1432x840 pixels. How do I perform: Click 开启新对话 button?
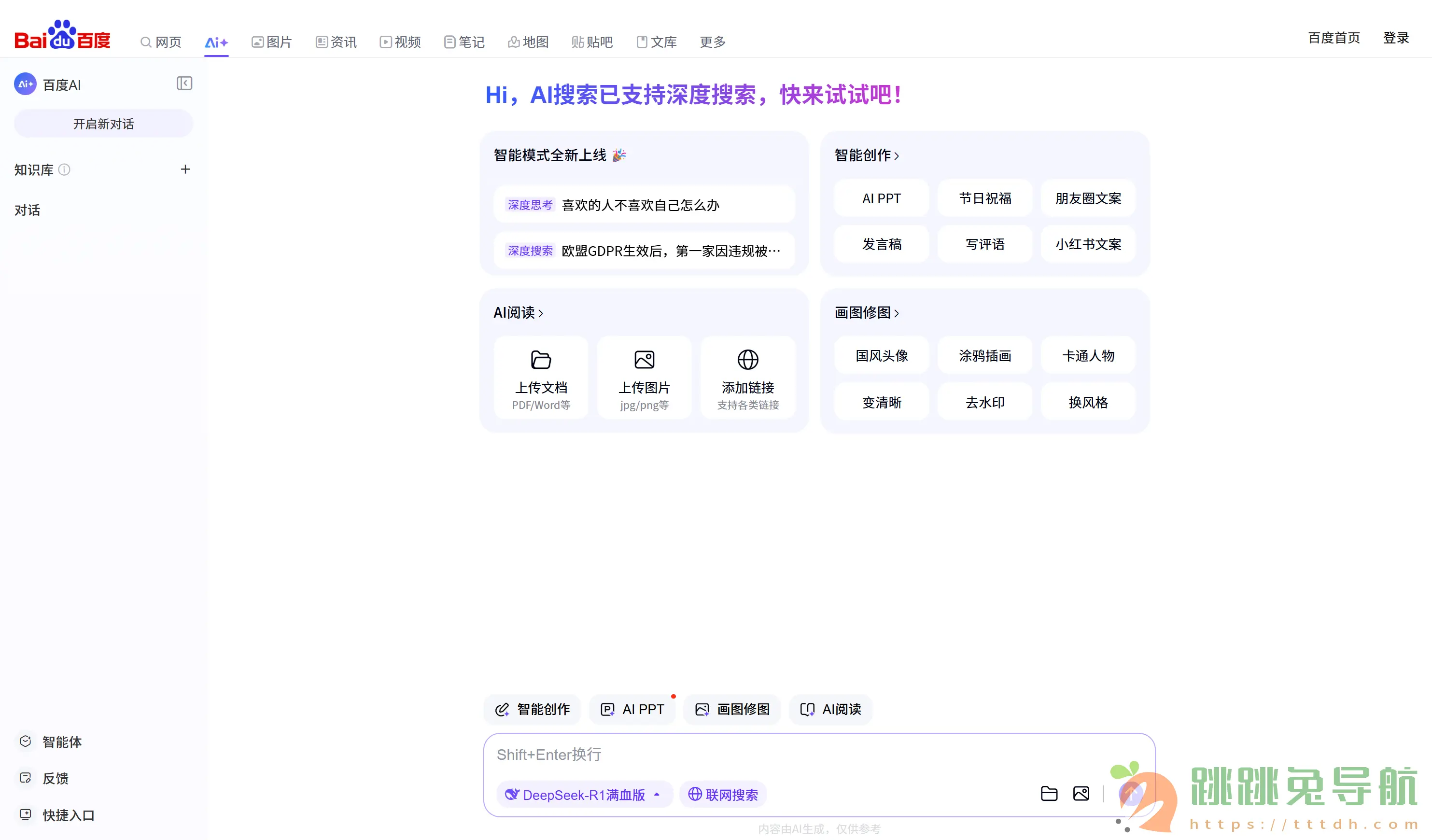click(103, 123)
